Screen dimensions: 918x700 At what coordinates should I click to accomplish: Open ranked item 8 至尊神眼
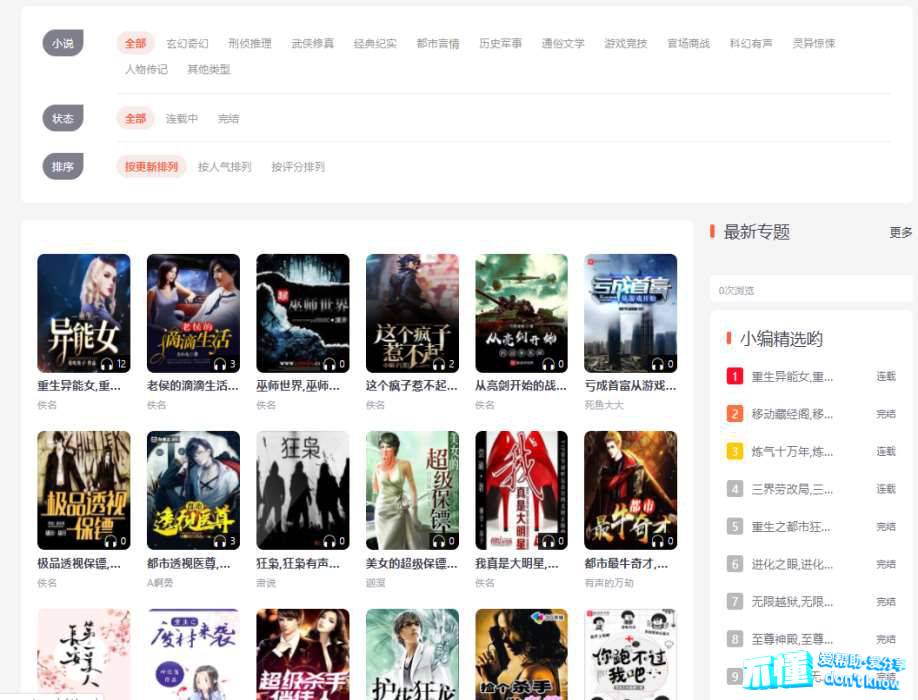(x=792, y=639)
